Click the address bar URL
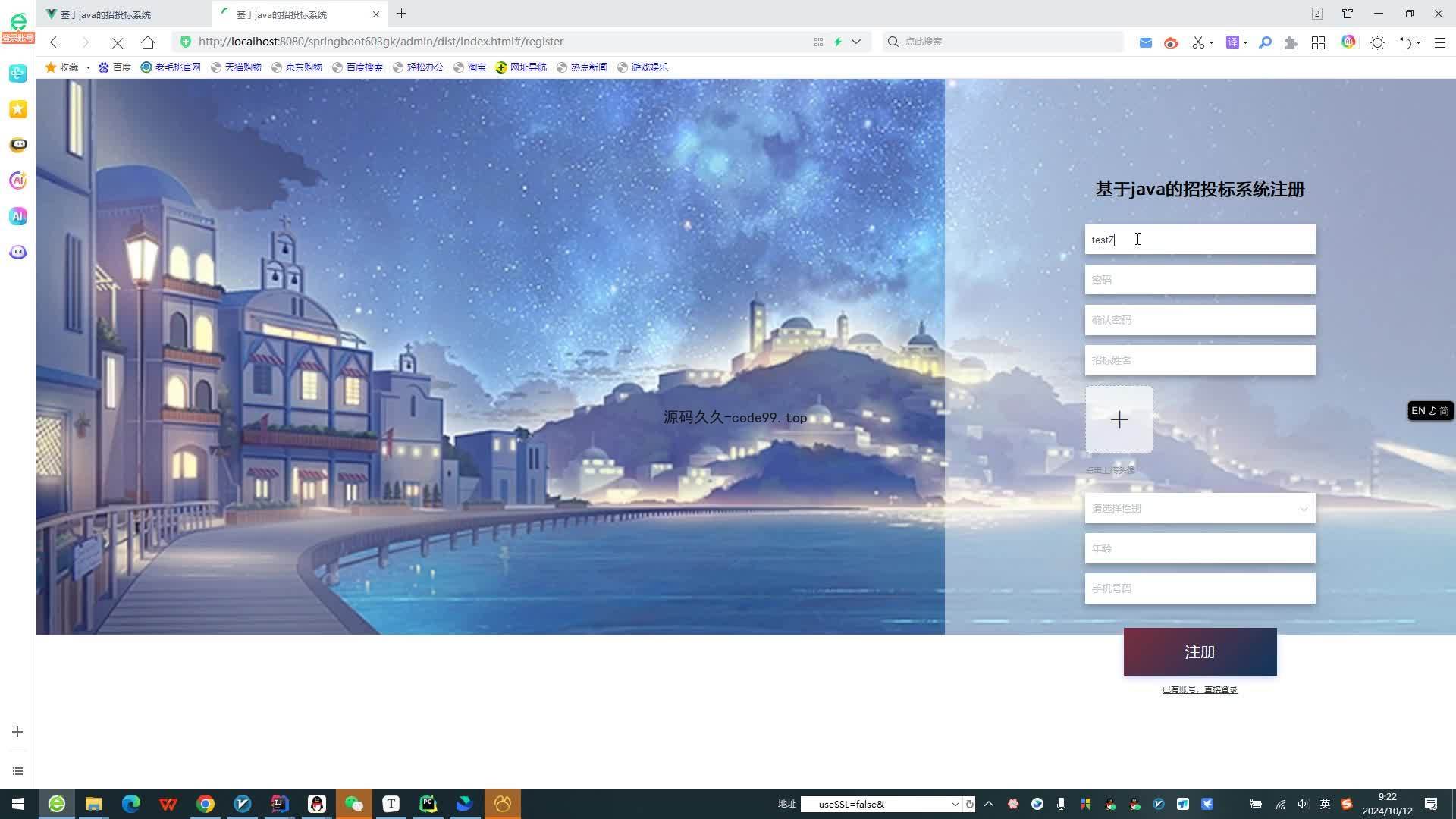 coord(381,42)
